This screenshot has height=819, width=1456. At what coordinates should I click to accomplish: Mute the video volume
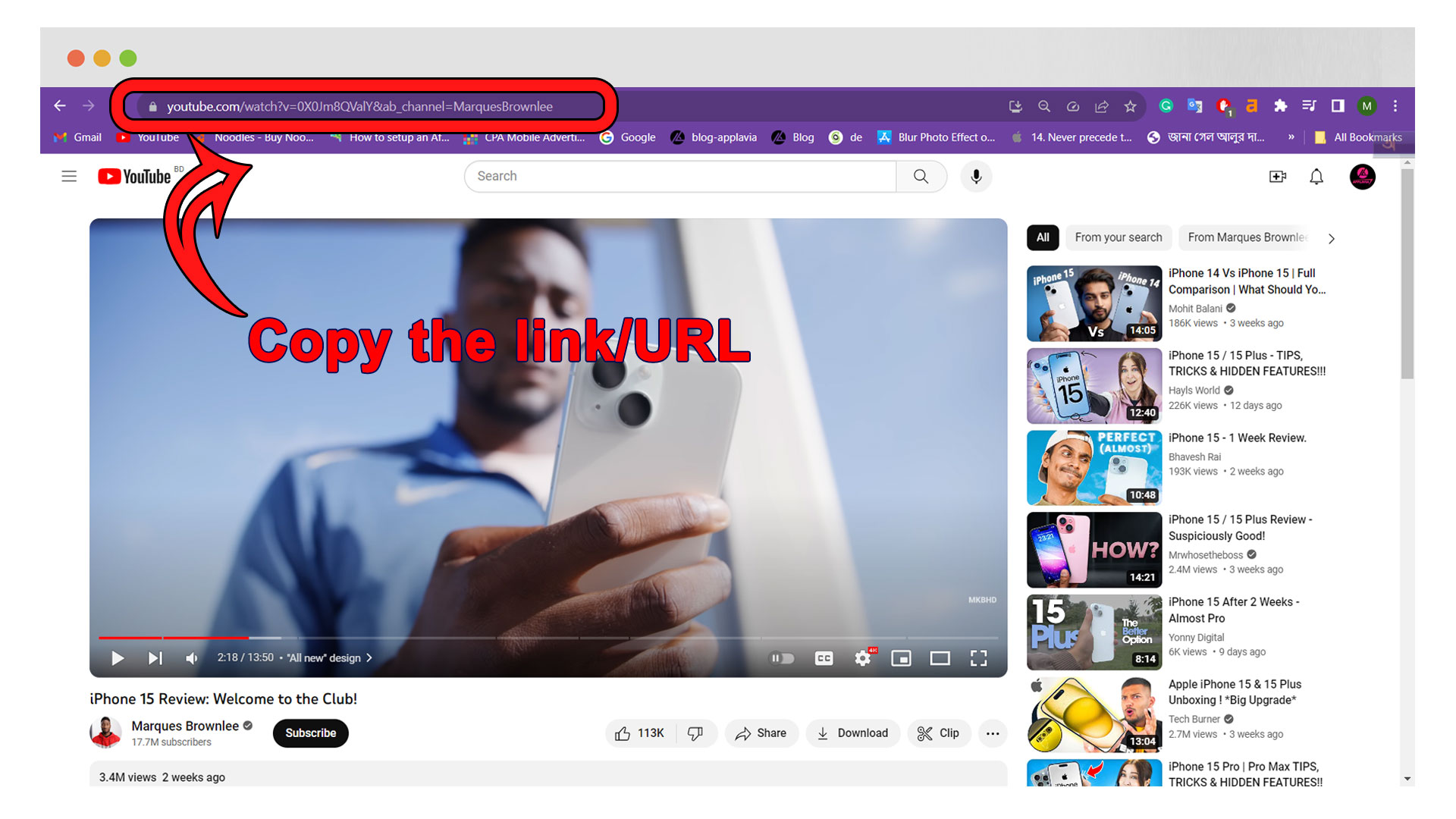[192, 658]
